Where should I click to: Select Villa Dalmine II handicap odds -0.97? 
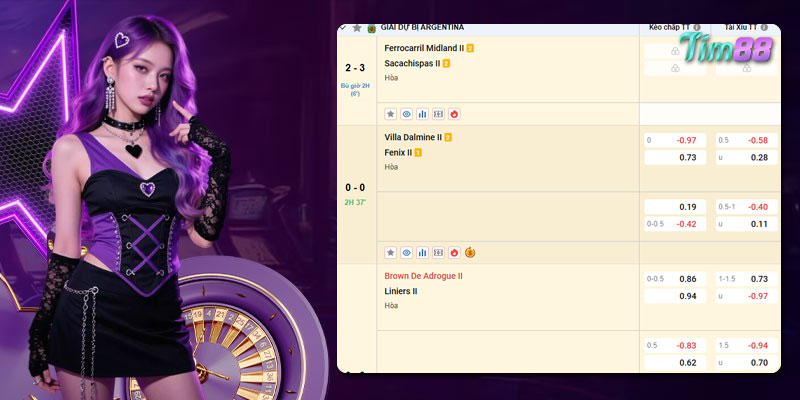point(676,140)
